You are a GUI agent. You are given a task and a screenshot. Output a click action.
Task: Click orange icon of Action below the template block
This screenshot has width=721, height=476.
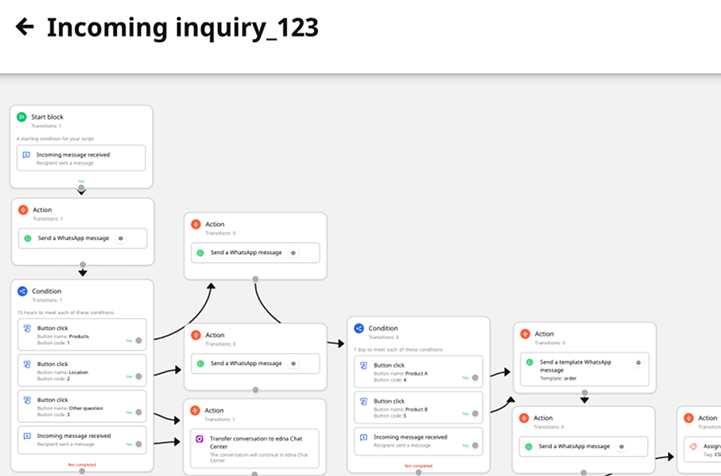[x=524, y=418]
